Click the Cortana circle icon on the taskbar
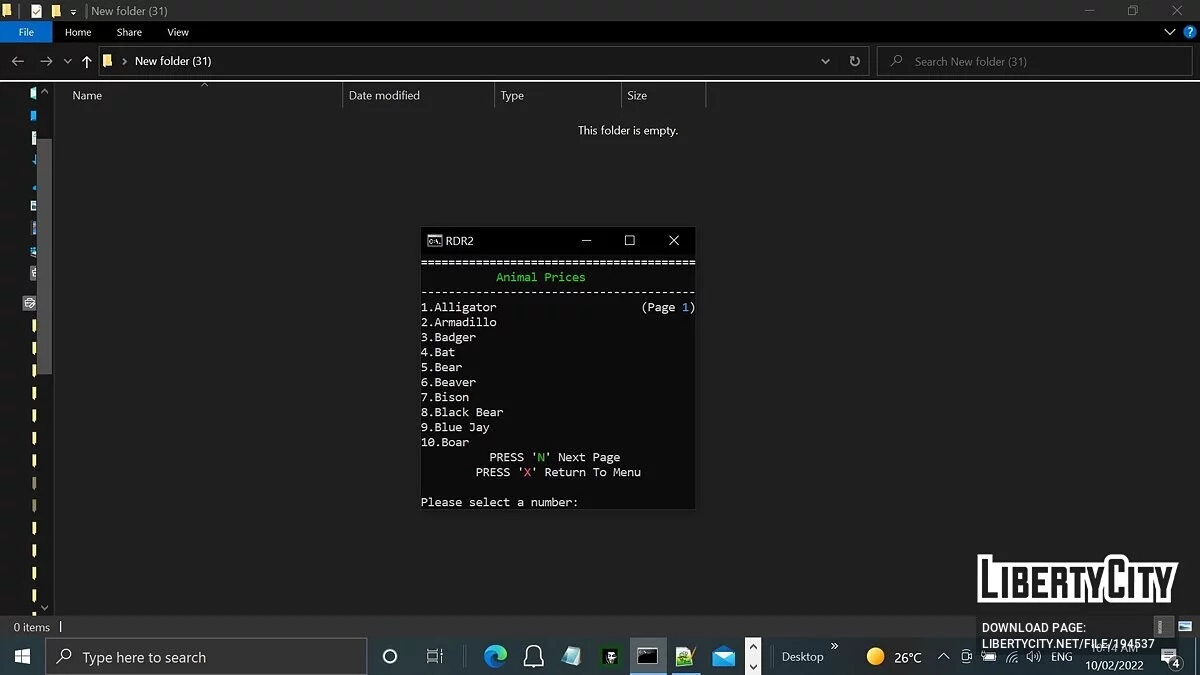This screenshot has width=1200, height=675. tap(390, 656)
